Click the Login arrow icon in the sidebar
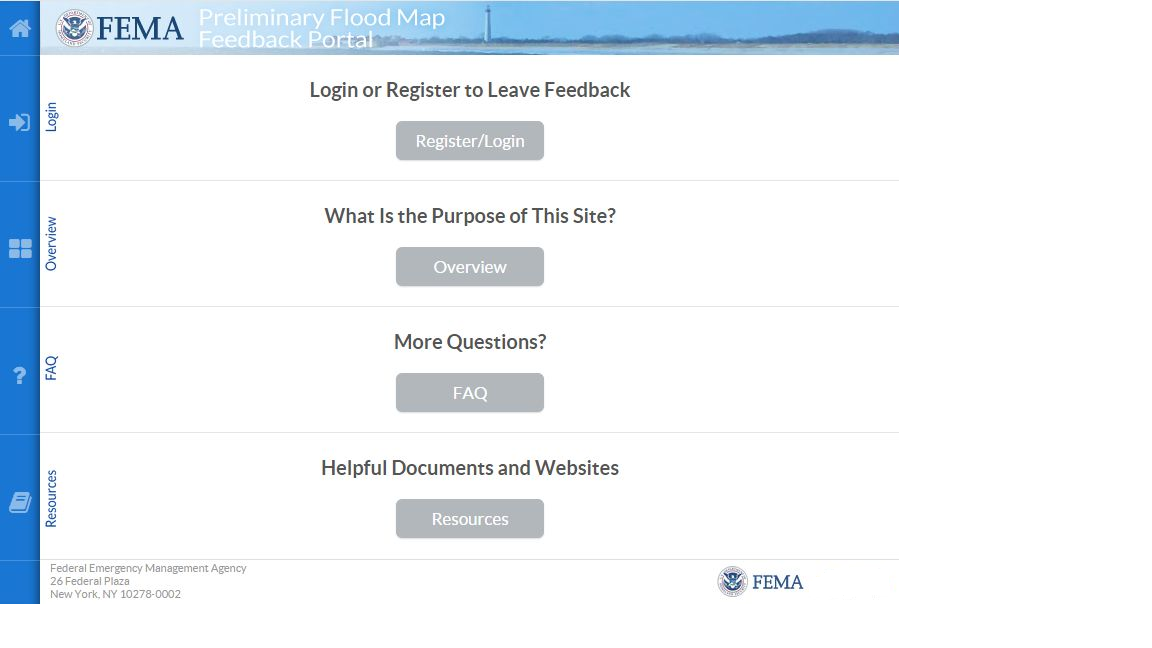Viewport: 1152px width, 648px height. (x=20, y=122)
